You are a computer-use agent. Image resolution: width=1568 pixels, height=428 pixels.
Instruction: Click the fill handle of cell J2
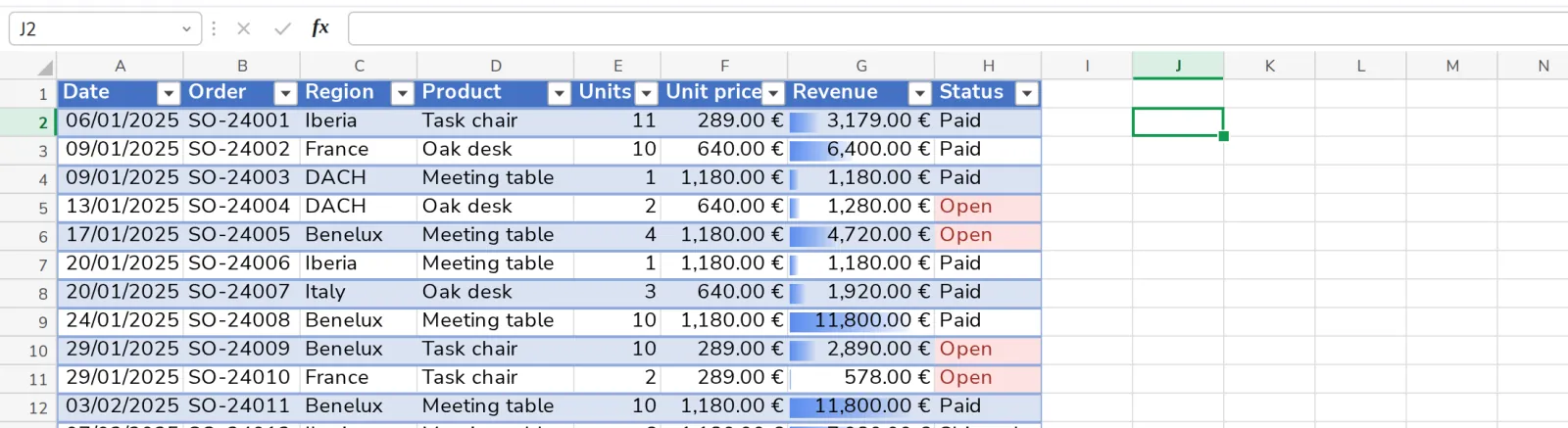pos(1224,136)
